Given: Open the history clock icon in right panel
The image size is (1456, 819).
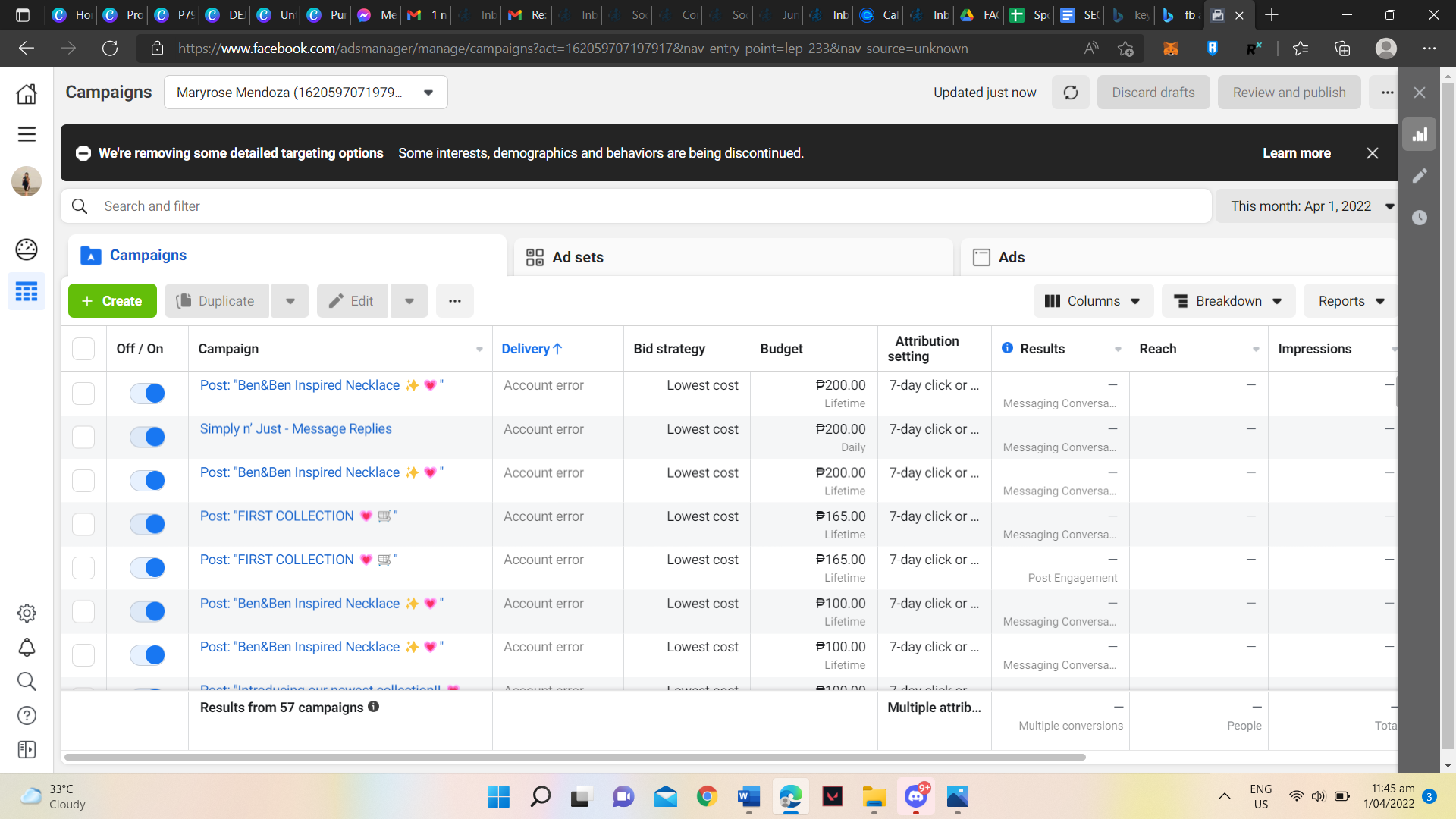Looking at the screenshot, I should click(x=1420, y=218).
